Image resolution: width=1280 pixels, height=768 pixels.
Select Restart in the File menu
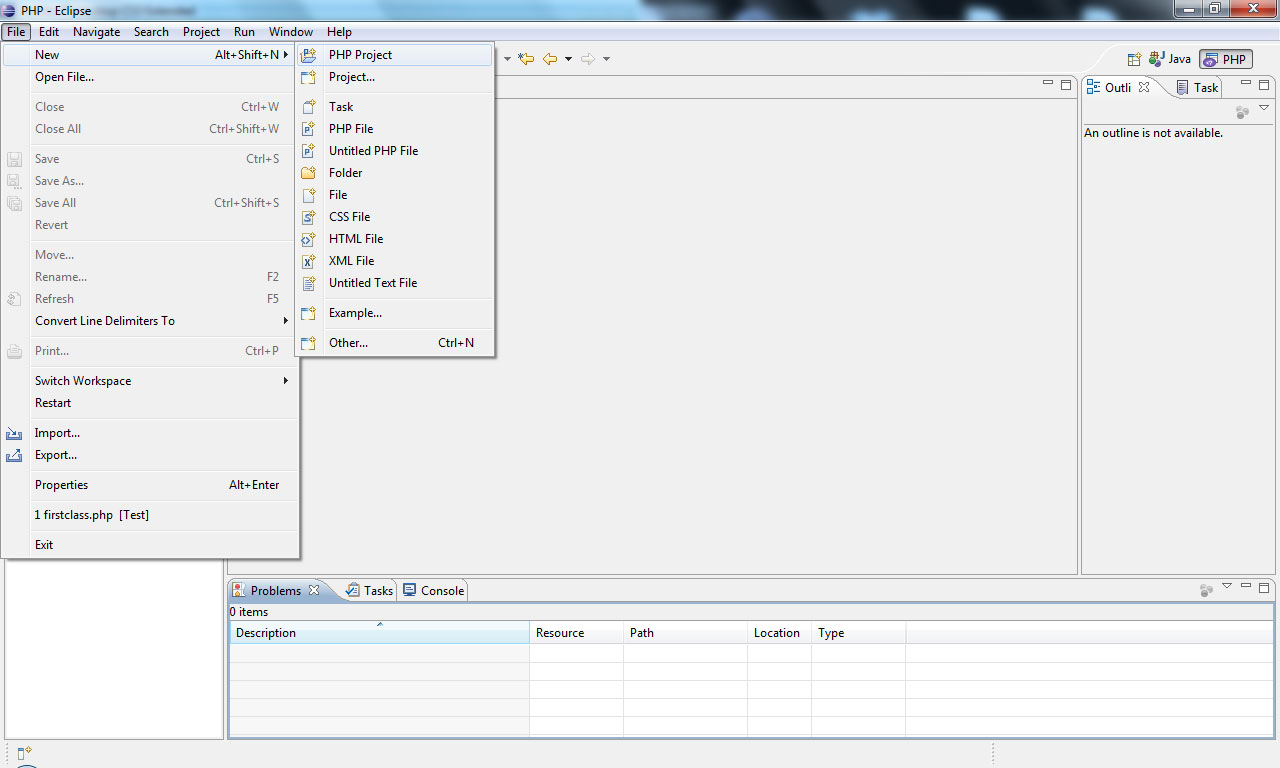(x=151, y=403)
